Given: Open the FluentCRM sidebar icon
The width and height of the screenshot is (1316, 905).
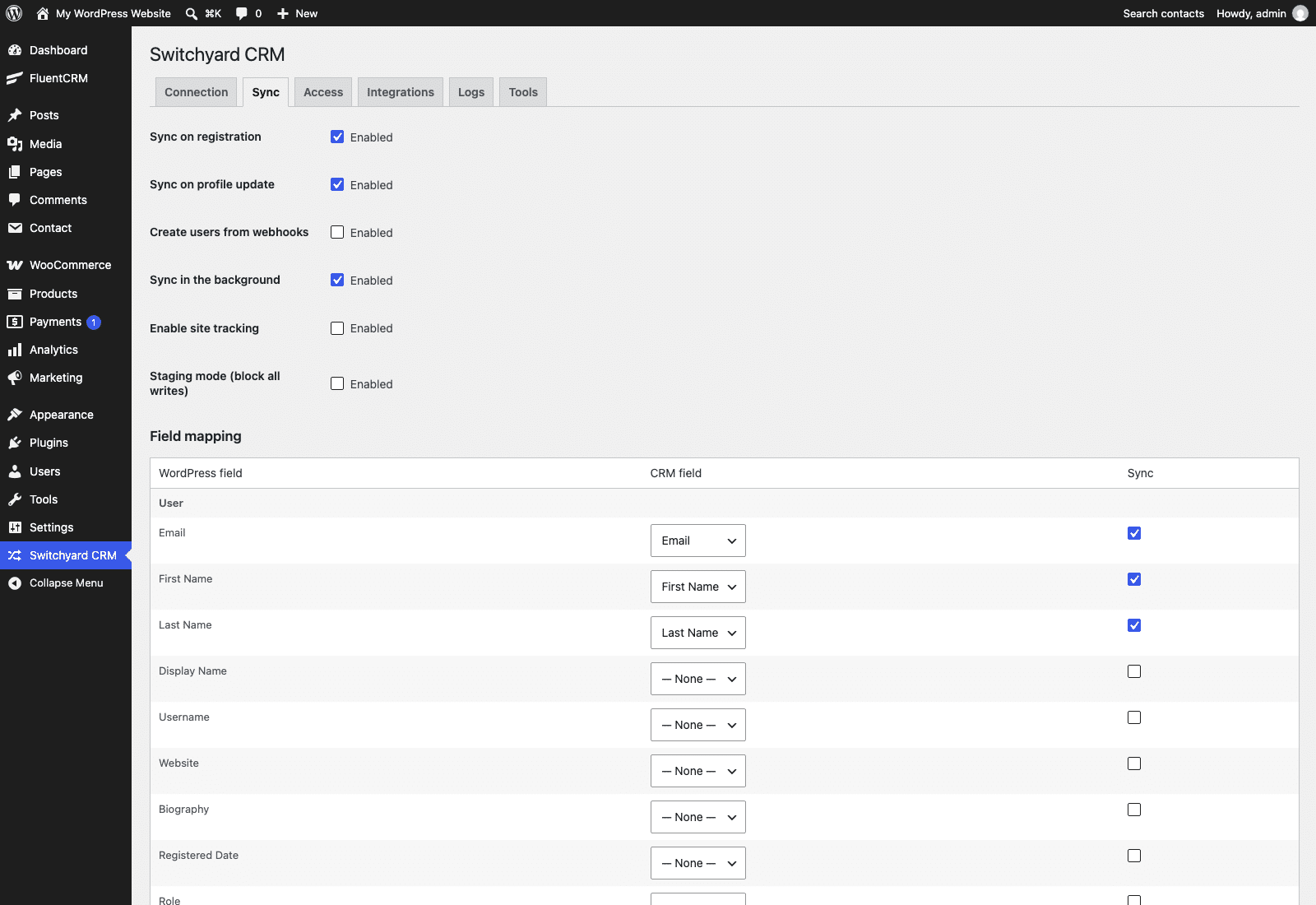Looking at the screenshot, I should (x=15, y=78).
